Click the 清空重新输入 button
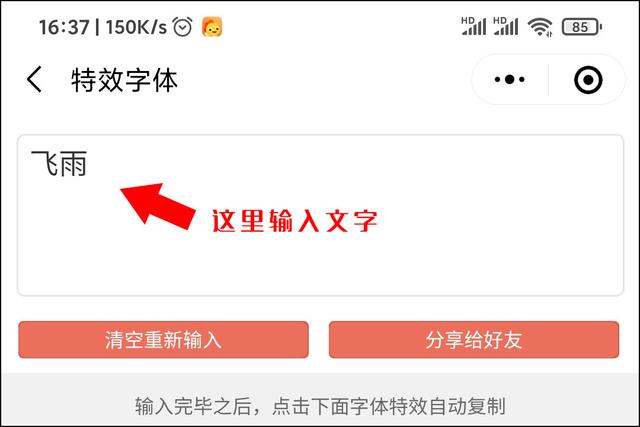This screenshot has height=427, width=640. [x=163, y=340]
